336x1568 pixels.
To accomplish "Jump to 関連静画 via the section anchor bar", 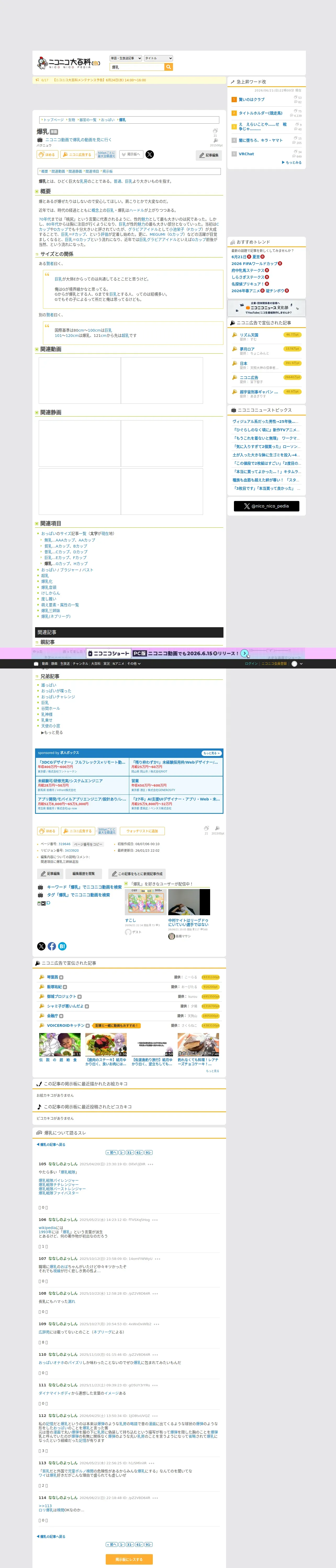I will (75, 172).
